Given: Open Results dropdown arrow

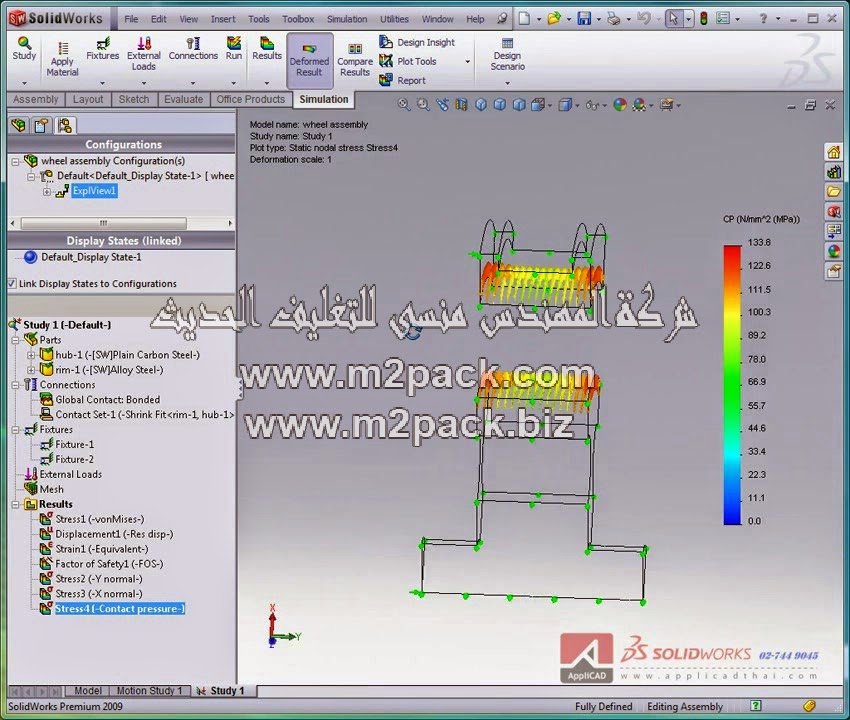Looking at the screenshot, I should point(267,83).
